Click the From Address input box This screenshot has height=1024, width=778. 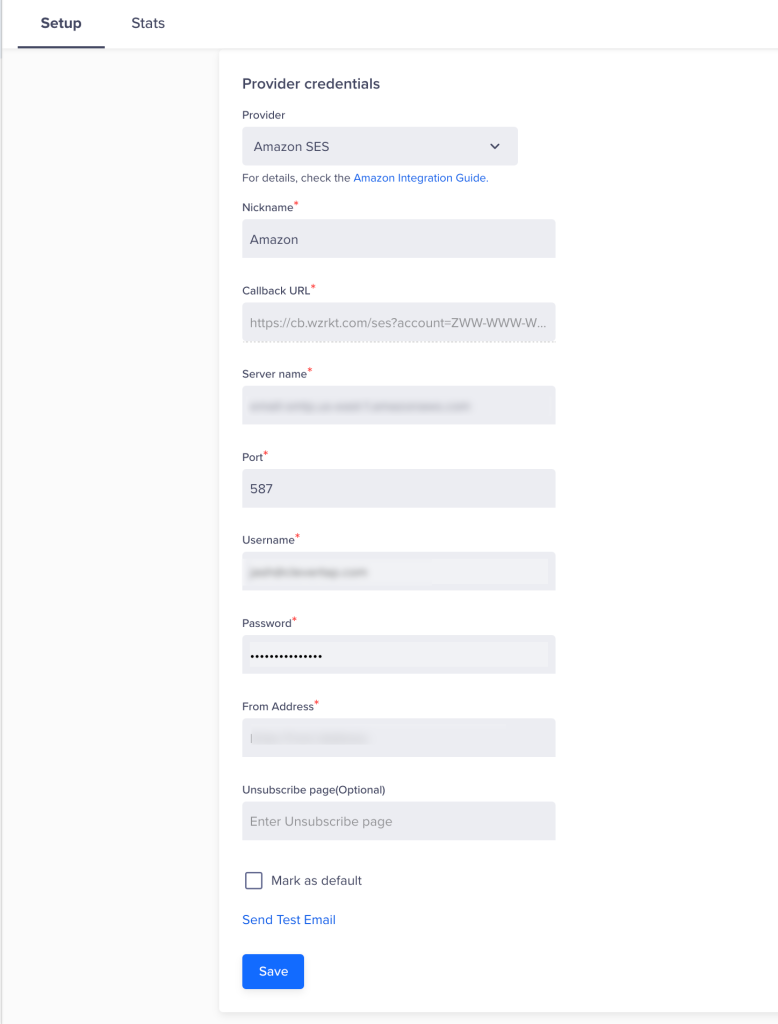[398, 738]
